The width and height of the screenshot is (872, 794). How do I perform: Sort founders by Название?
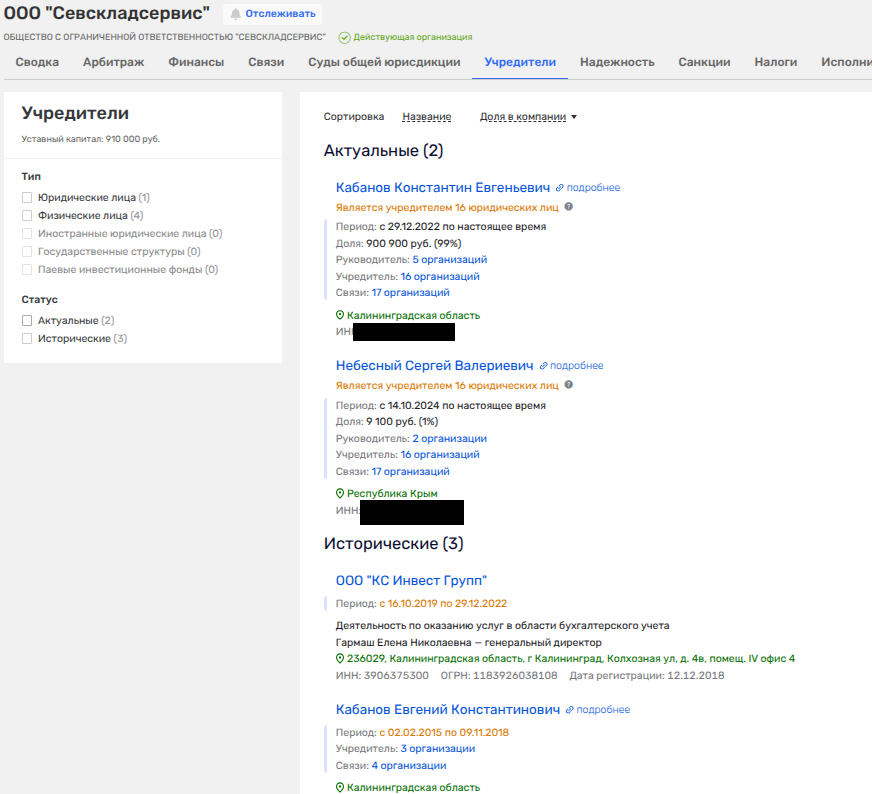[x=426, y=117]
